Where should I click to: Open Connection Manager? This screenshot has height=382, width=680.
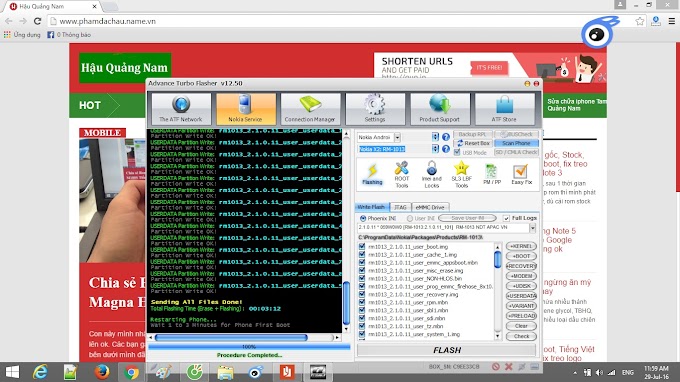(310, 108)
